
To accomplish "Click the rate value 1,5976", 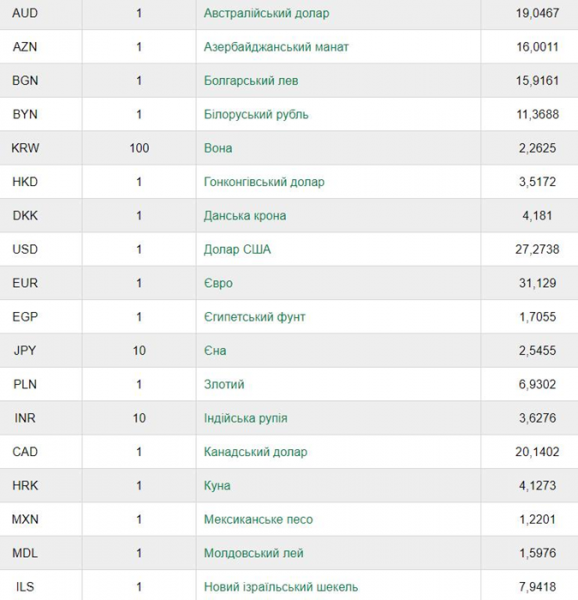I will 537,553.
